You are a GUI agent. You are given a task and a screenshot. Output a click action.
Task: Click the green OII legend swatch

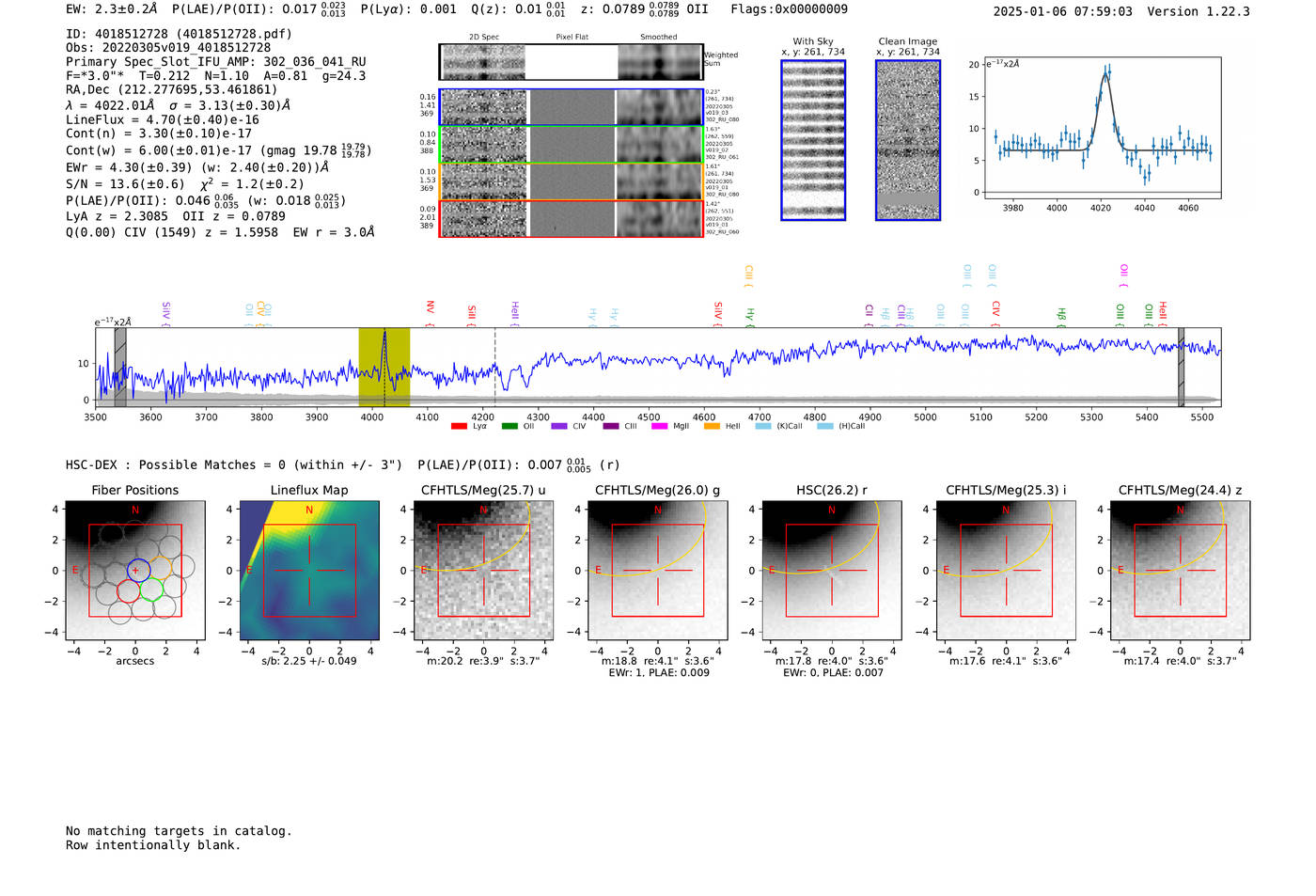pyautogui.click(x=509, y=426)
